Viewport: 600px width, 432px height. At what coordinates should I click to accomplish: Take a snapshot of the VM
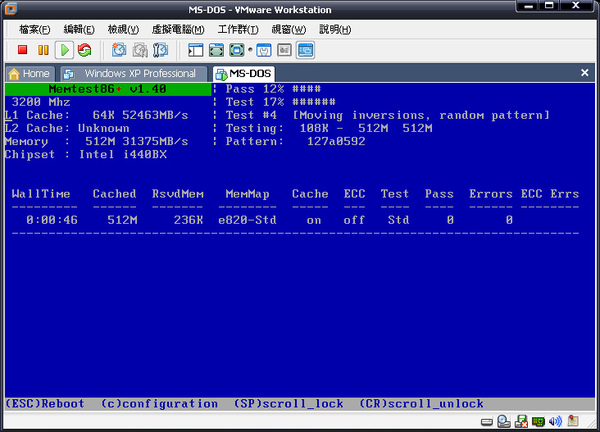tap(119, 50)
